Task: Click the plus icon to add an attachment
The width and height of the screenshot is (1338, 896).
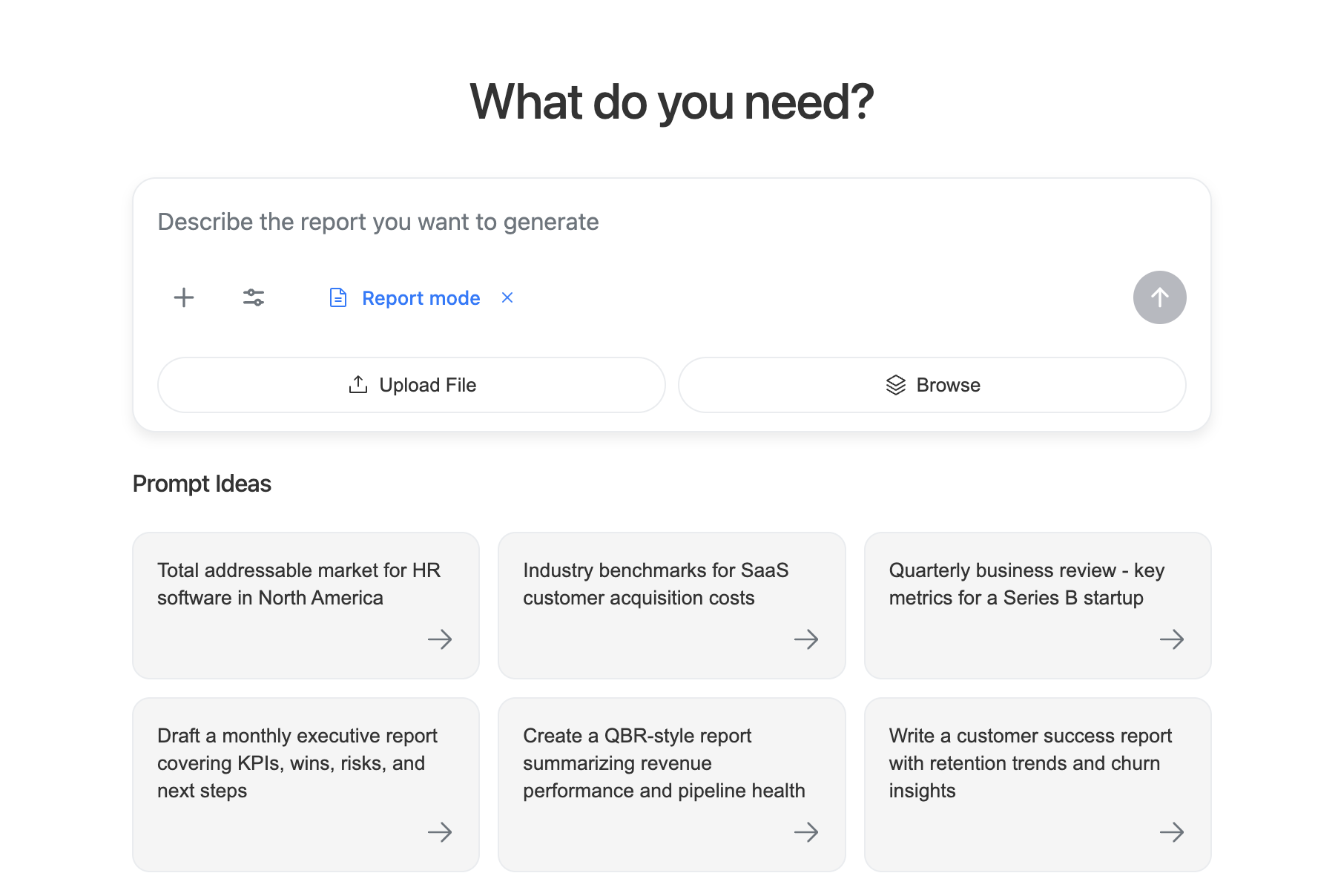Action: [x=183, y=297]
